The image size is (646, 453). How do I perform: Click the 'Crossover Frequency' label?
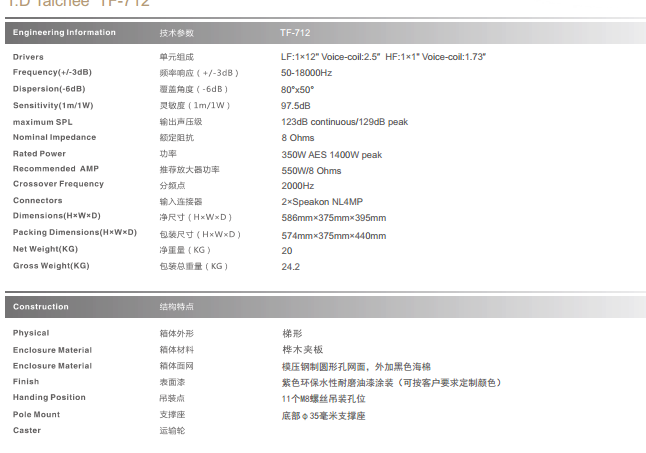point(58,184)
